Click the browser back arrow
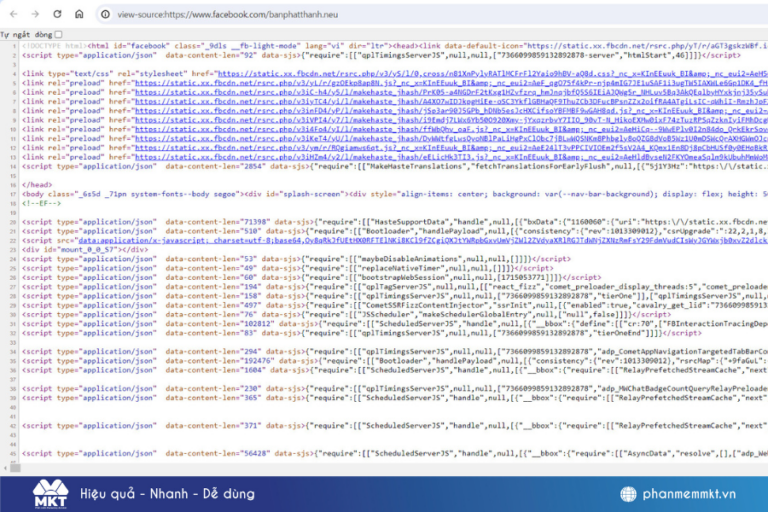 12,15
